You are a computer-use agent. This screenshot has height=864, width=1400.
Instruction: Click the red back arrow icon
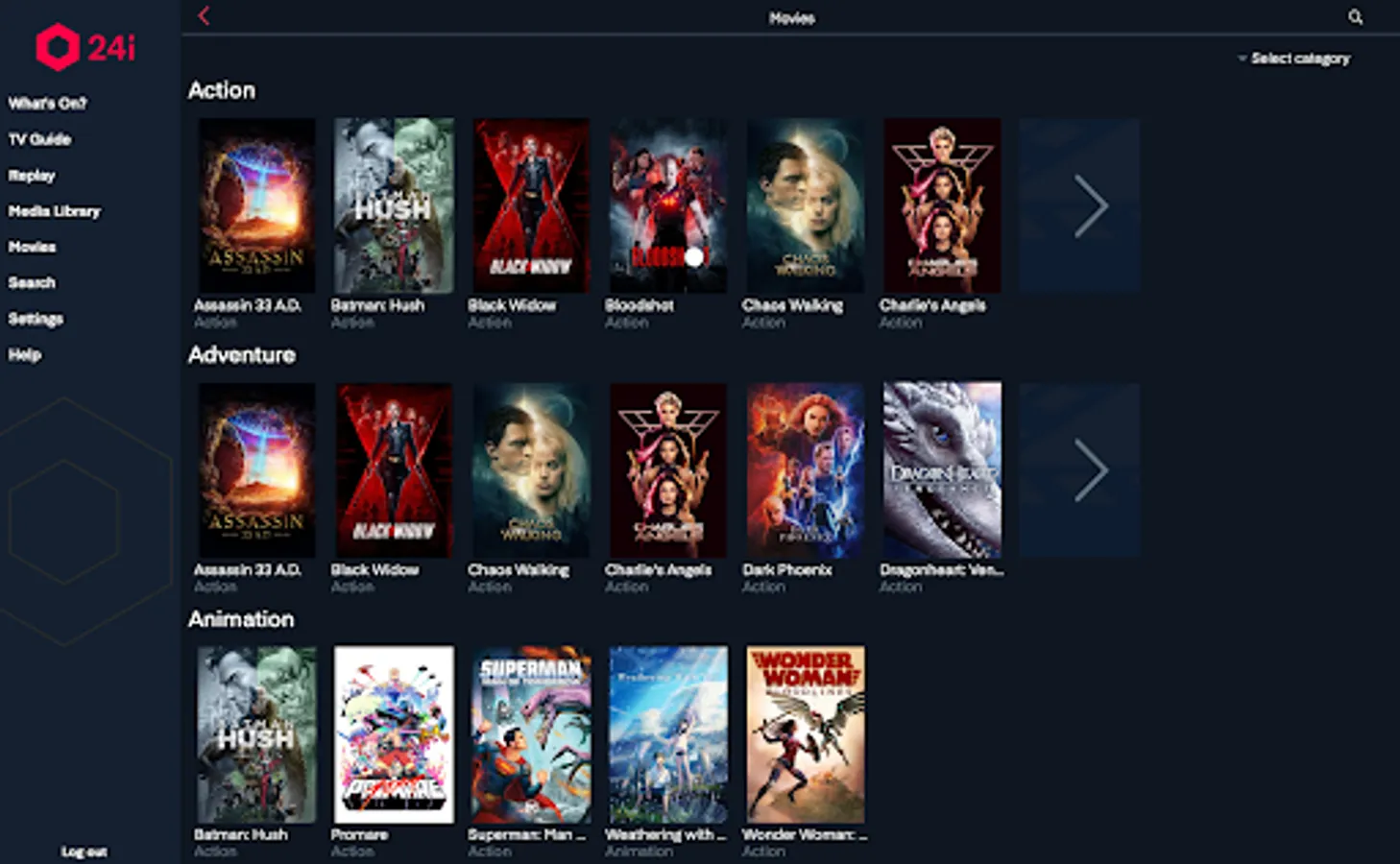click(x=204, y=15)
